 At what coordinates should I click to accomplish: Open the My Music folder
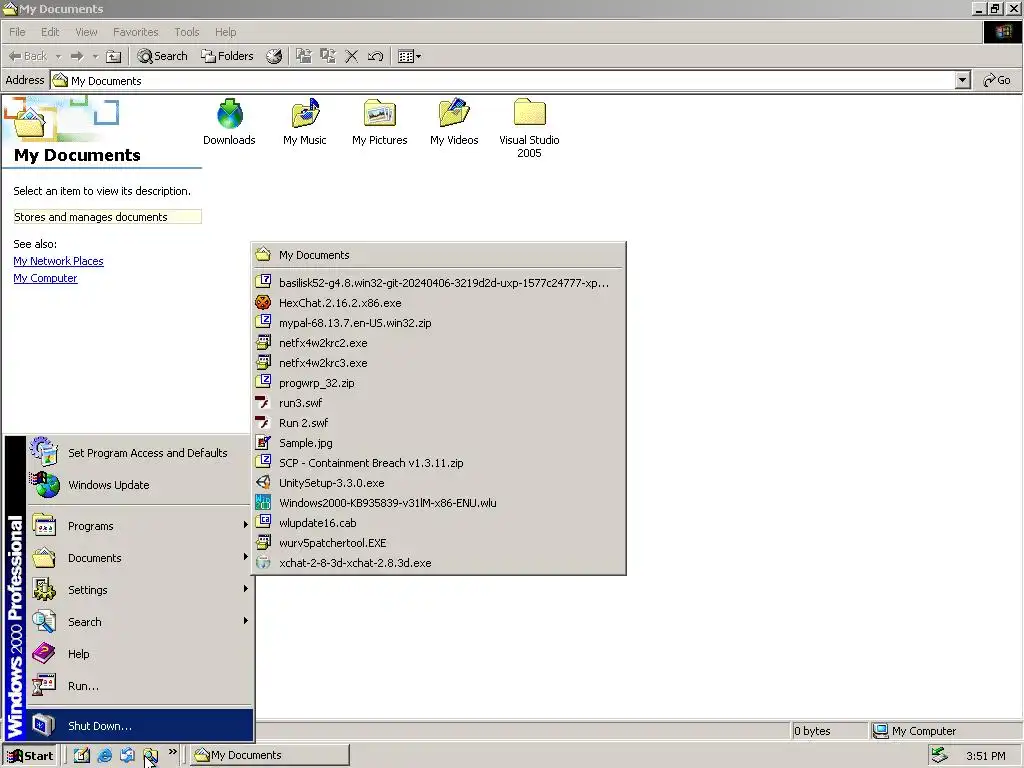pyautogui.click(x=304, y=122)
